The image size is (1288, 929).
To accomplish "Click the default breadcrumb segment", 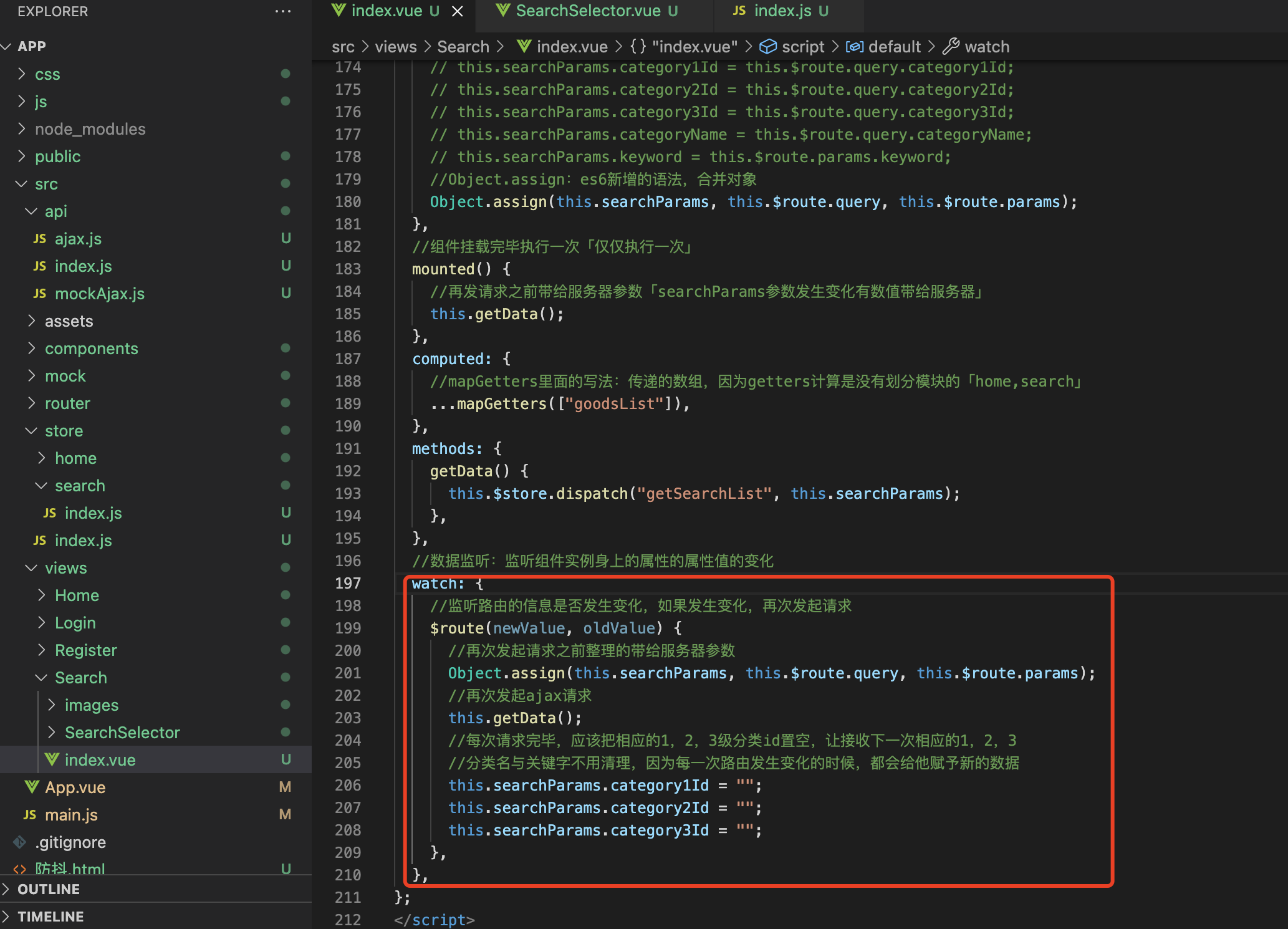I will click(x=894, y=47).
